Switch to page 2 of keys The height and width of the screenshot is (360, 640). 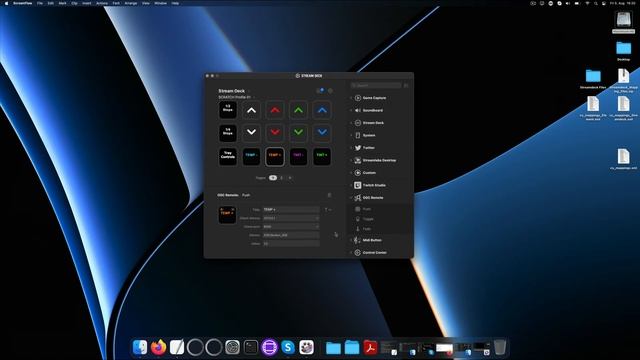pyautogui.click(x=281, y=178)
